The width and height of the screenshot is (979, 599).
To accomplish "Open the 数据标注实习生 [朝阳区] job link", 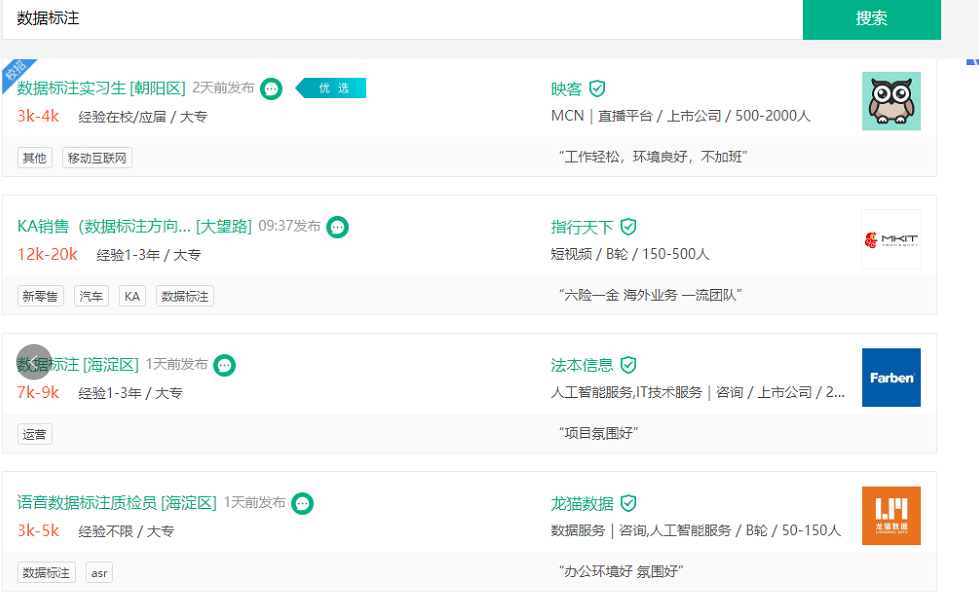I will tap(102, 89).
